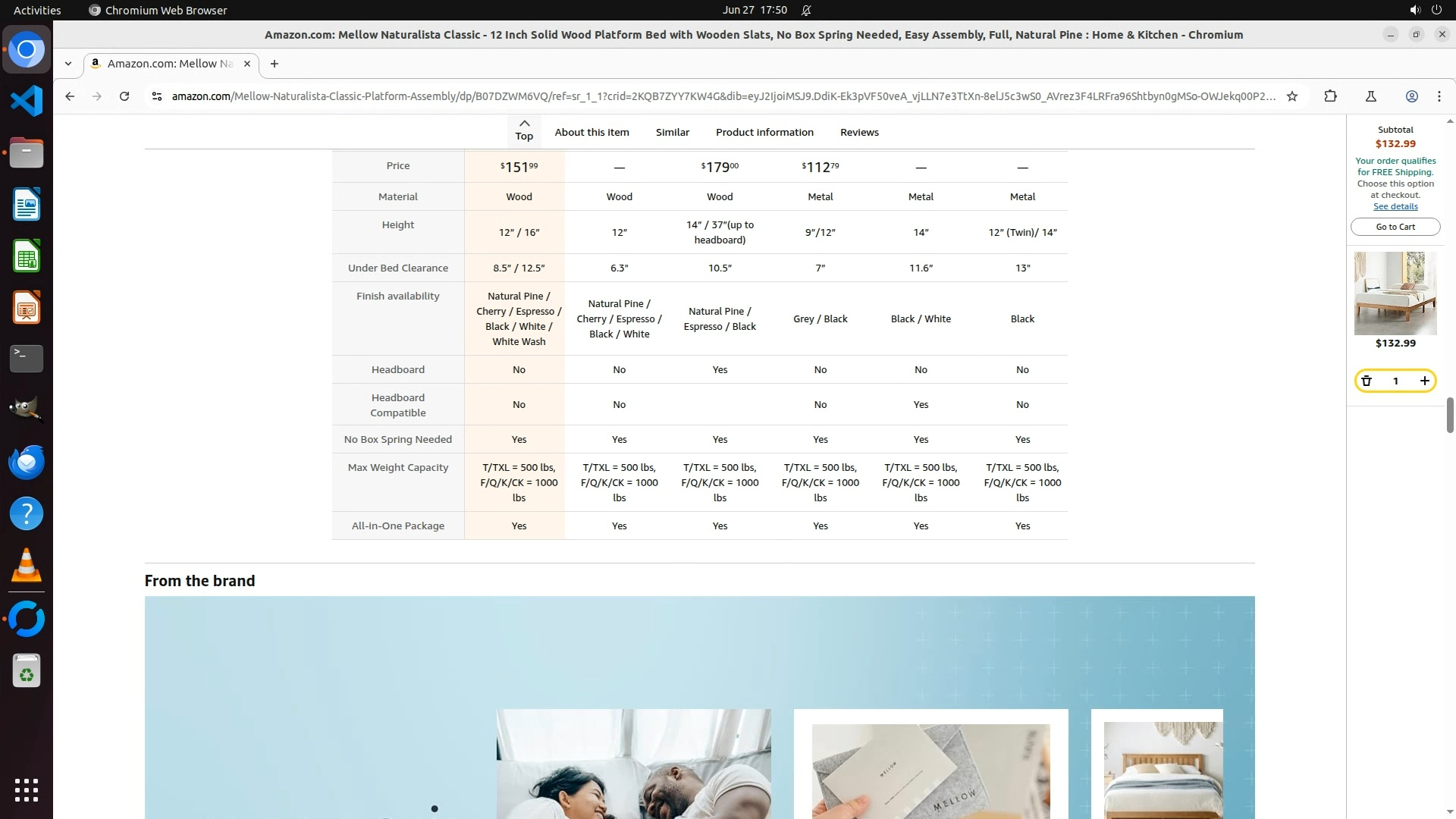The image size is (1456, 819).
Task: Open the Product information tab
Action: [764, 132]
